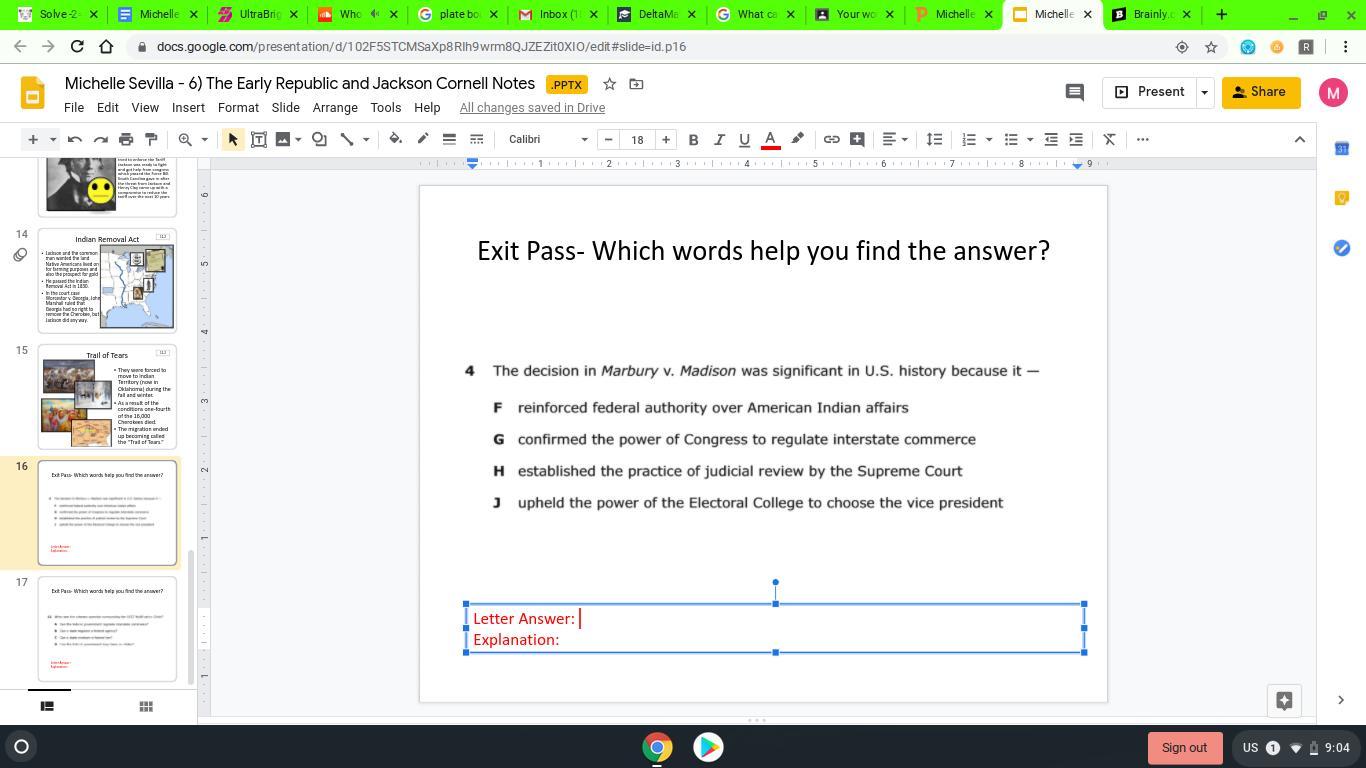Image resolution: width=1366 pixels, height=768 pixels.
Task: Toggle underline formatting
Action: click(x=744, y=139)
